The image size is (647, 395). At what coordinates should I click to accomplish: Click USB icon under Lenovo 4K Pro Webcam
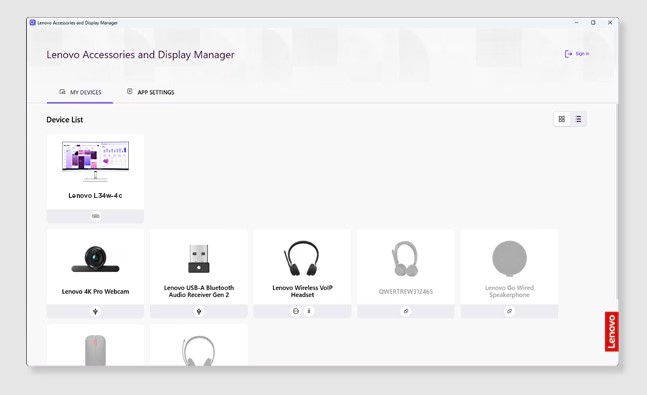pos(95,311)
